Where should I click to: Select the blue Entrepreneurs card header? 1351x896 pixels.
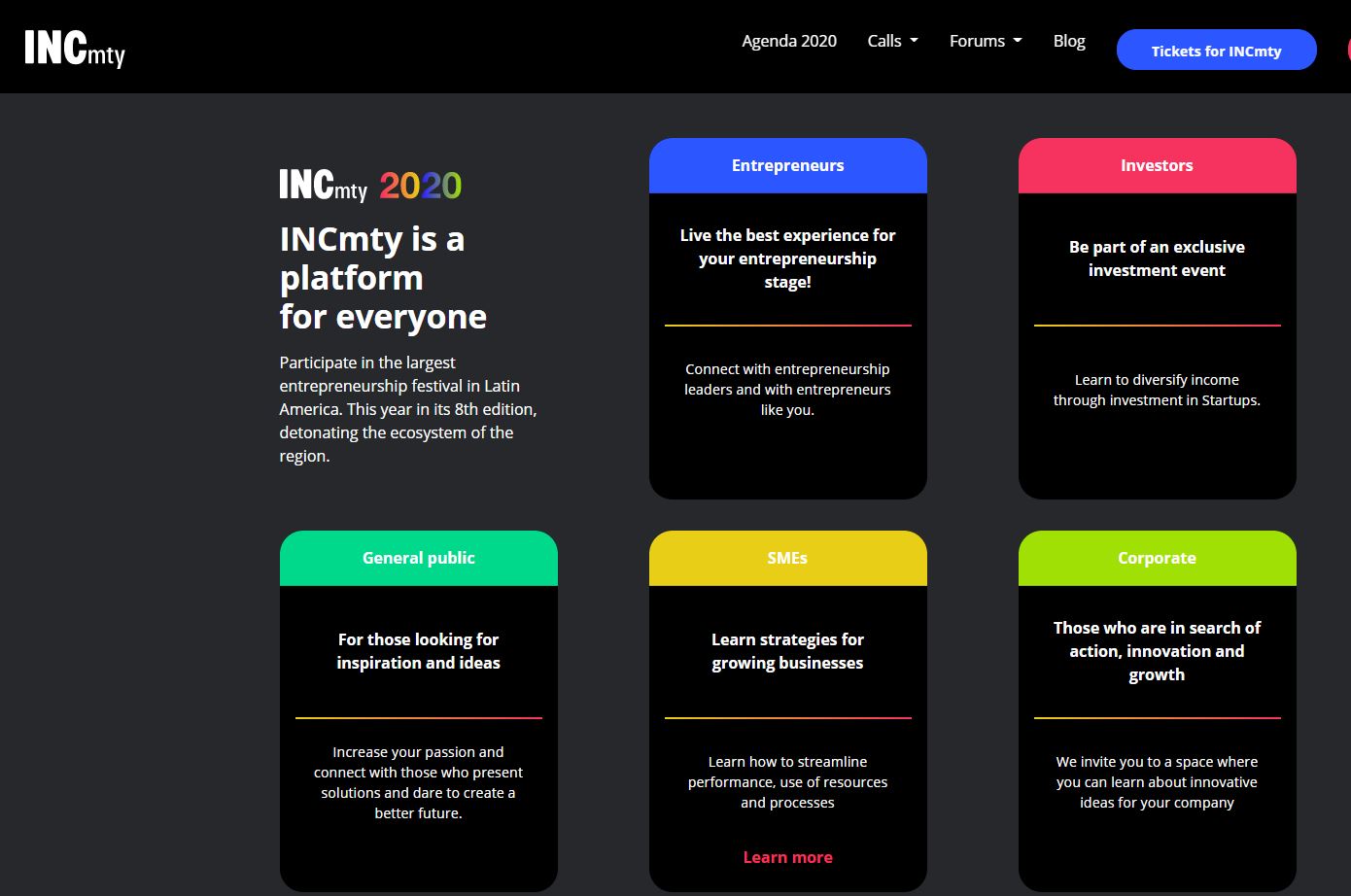click(x=787, y=165)
